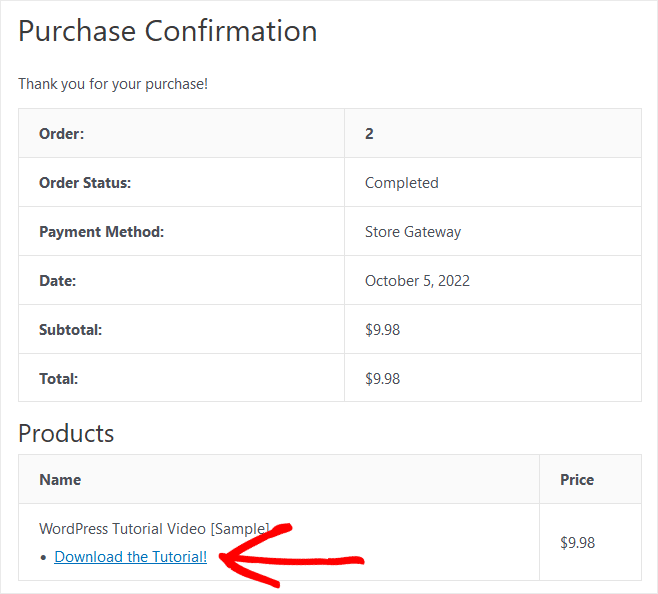
Task: Click the October 5, 2022 date value
Action: (x=417, y=281)
